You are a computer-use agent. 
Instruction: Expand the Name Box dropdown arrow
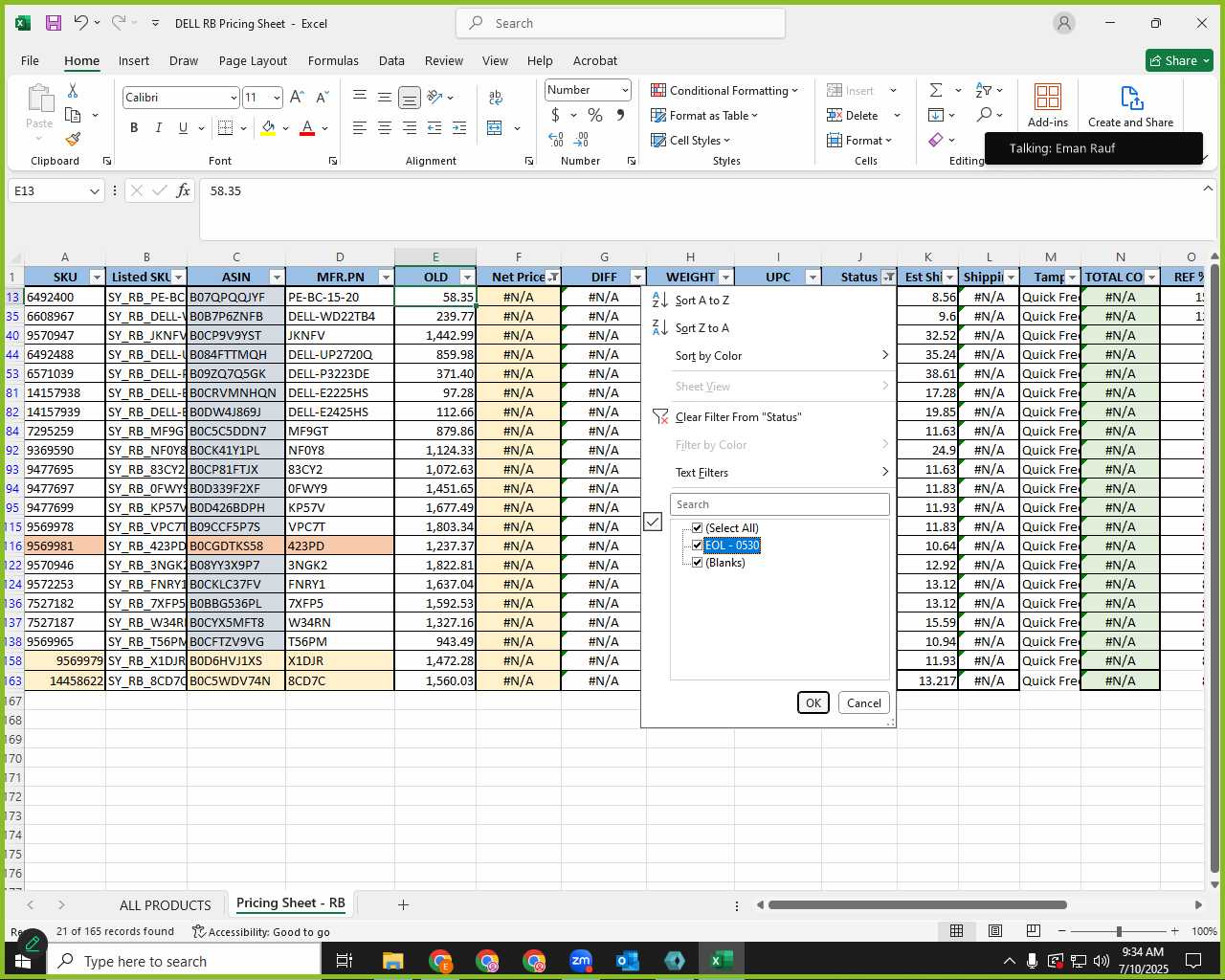pos(94,190)
